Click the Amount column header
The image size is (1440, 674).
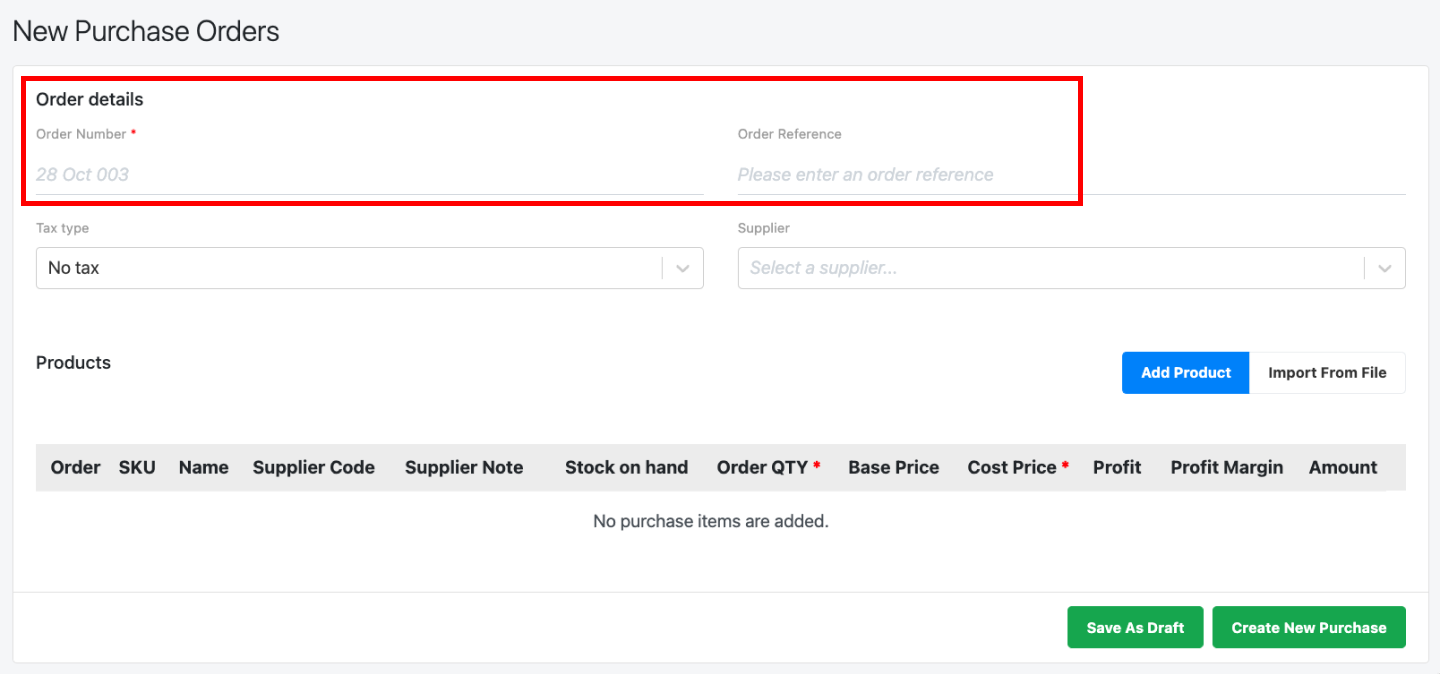pyautogui.click(x=1343, y=467)
